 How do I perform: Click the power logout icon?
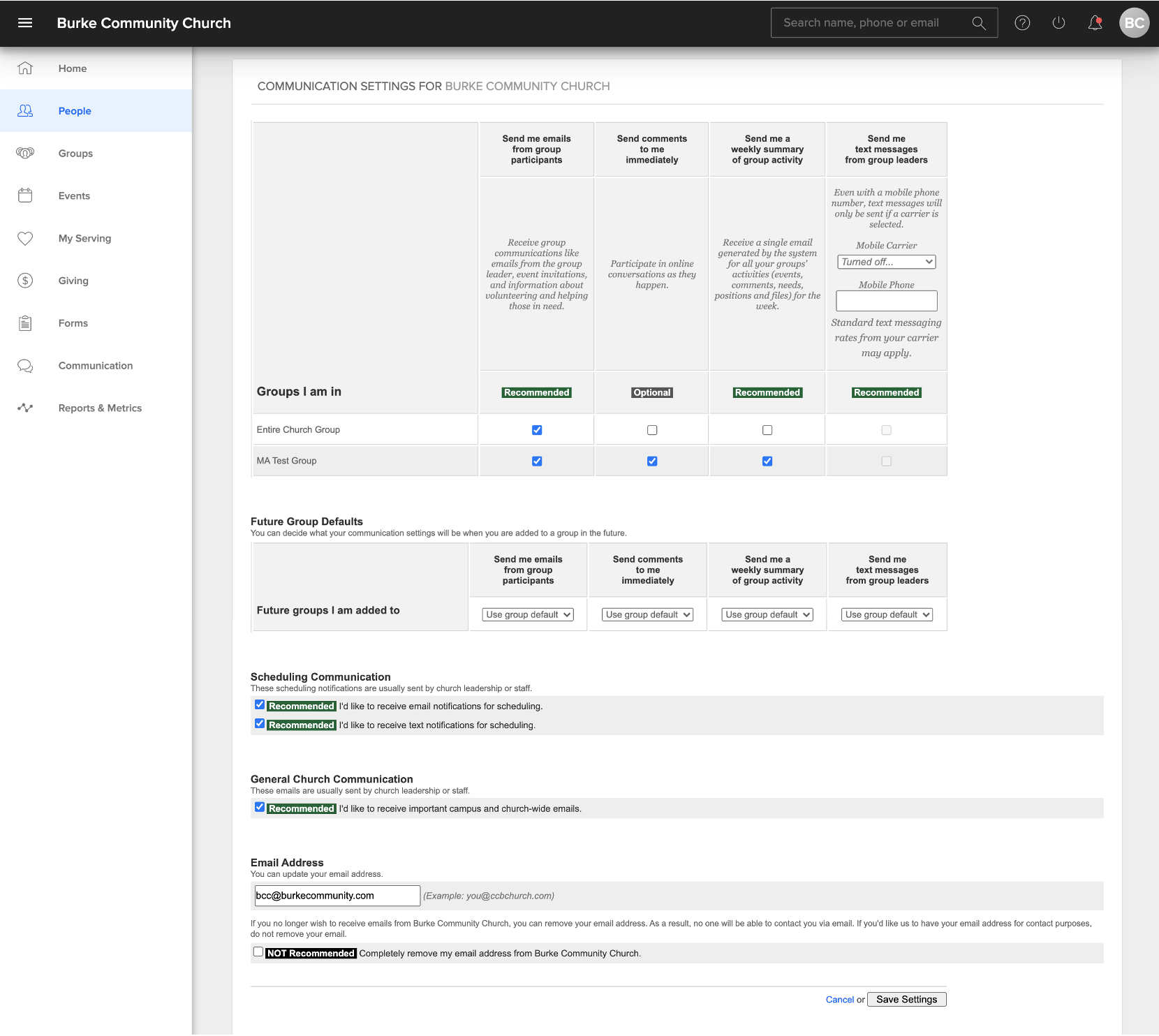[x=1058, y=23]
